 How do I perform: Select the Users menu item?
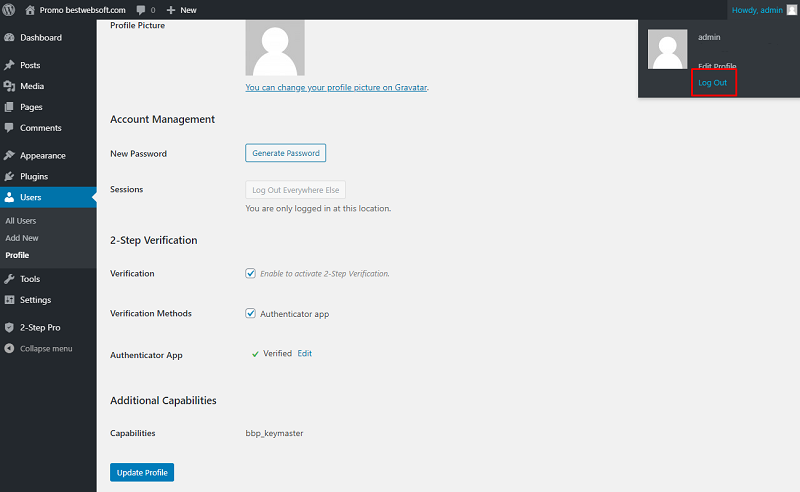(x=48, y=197)
